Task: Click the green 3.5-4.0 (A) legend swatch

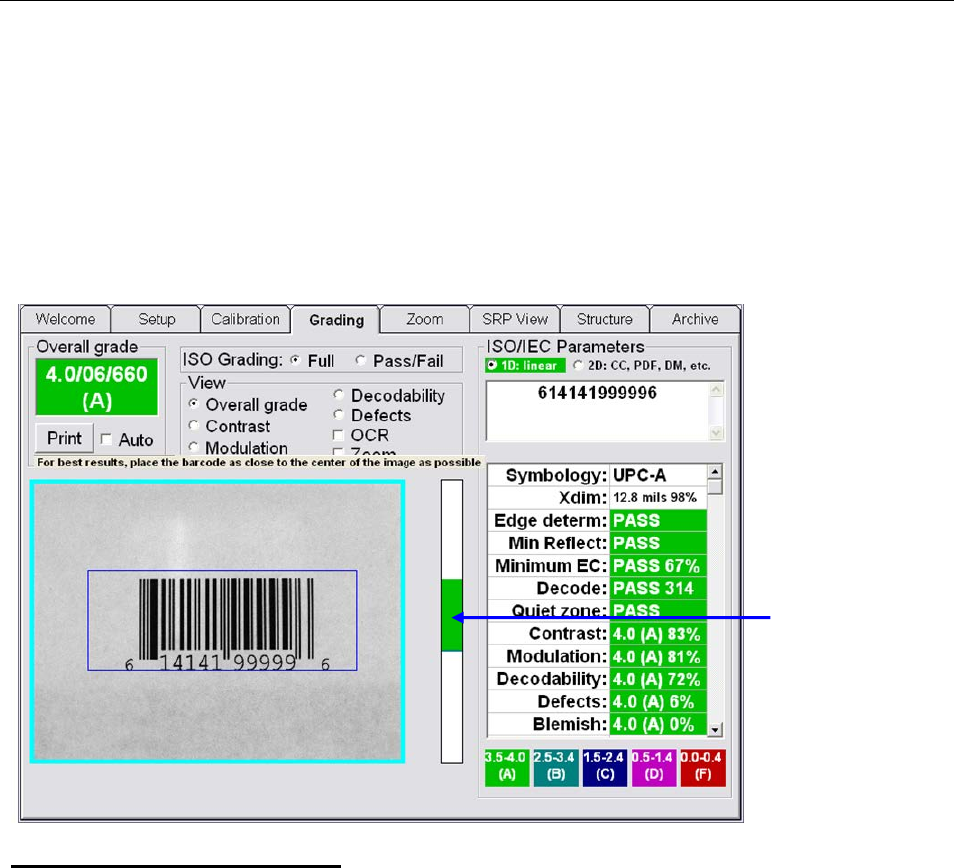Action: pyautogui.click(x=507, y=768)
